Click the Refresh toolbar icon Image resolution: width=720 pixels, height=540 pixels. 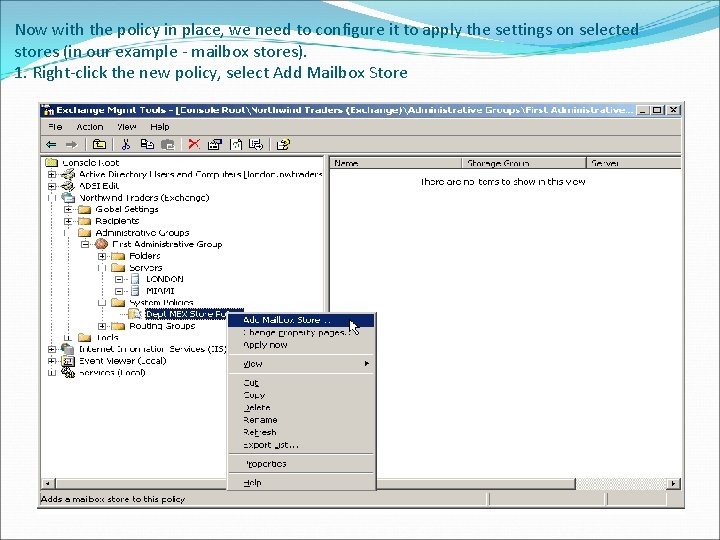pos(236,145)
